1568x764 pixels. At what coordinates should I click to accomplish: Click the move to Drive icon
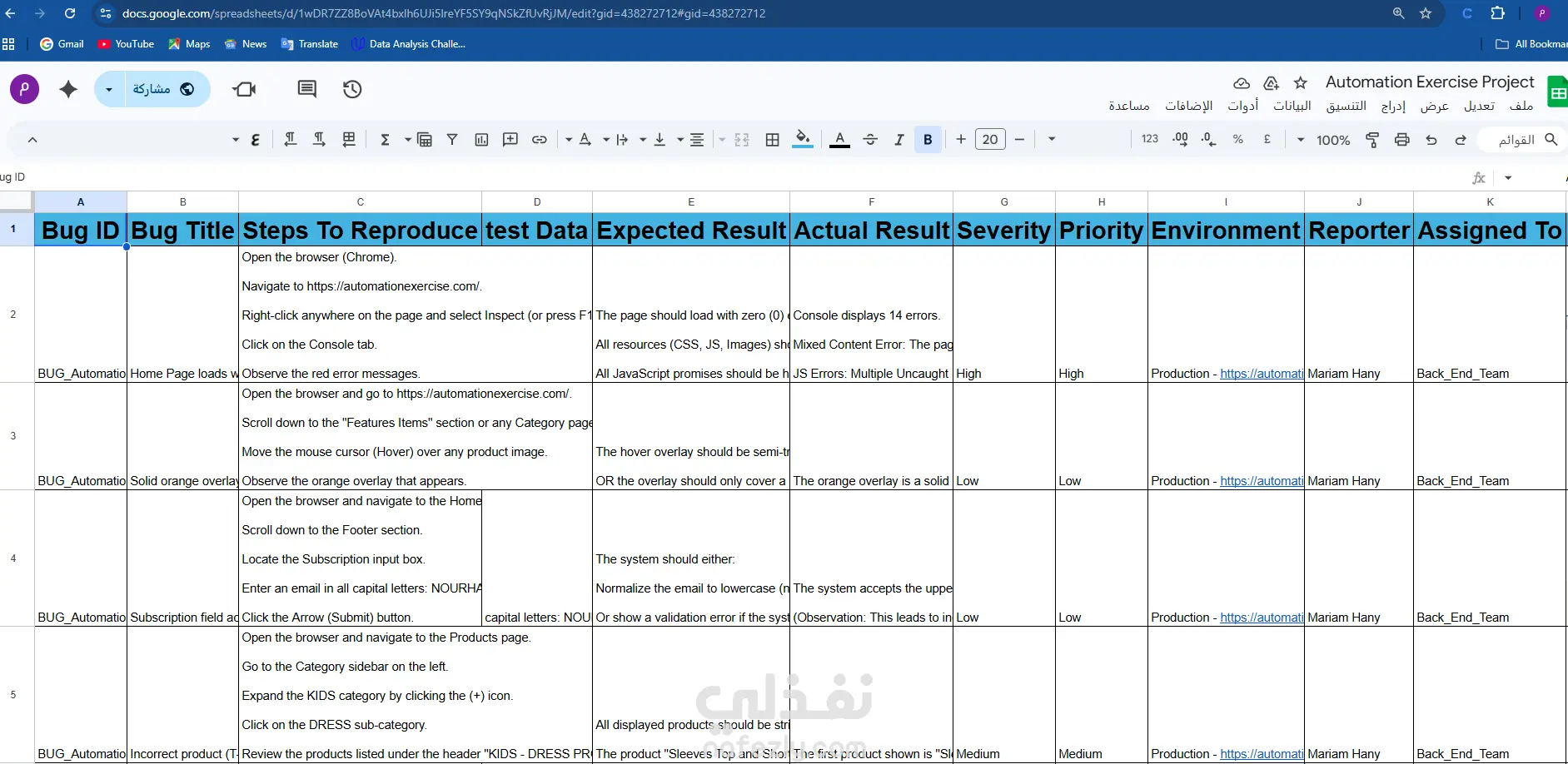1271,83
